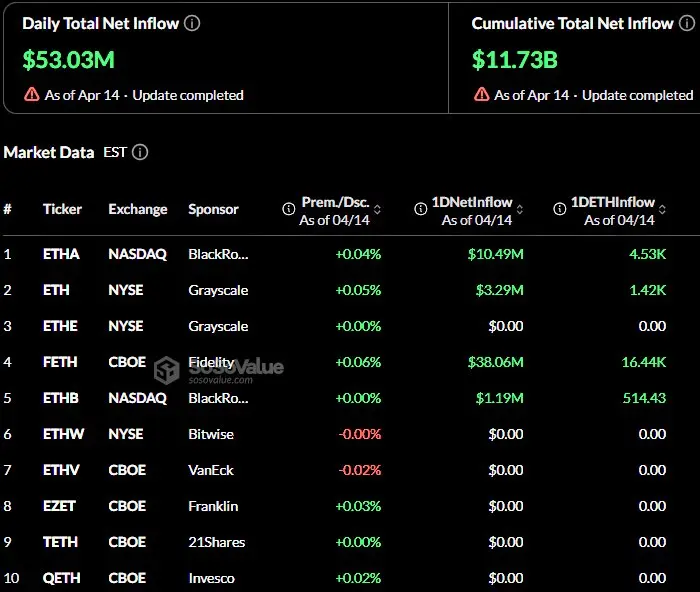Viewport: 700px width, 592px height.
Task: Click the 4.53K ETH inflow value
Action: 648,254
